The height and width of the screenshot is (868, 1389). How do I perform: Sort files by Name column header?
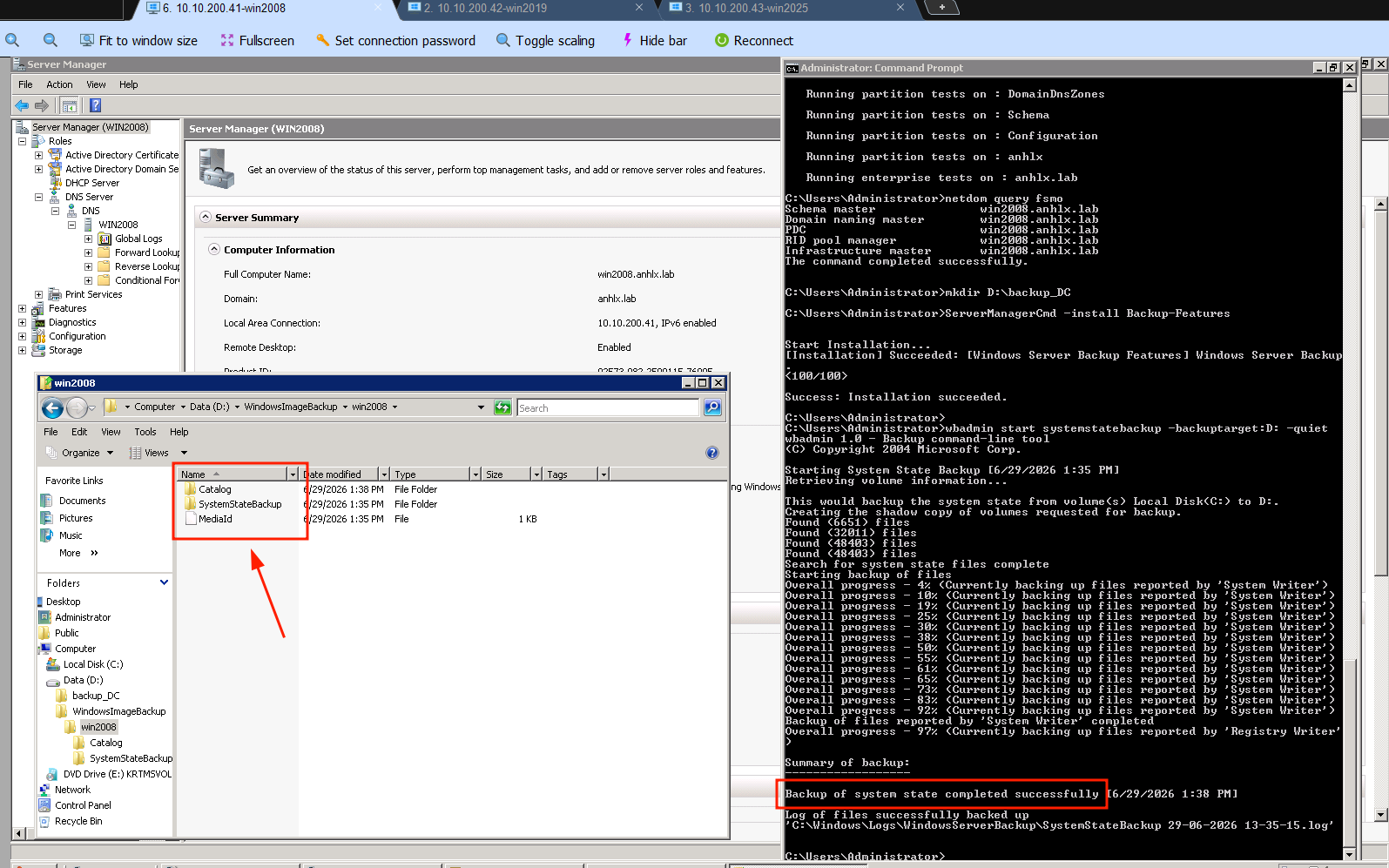(232, 474)
